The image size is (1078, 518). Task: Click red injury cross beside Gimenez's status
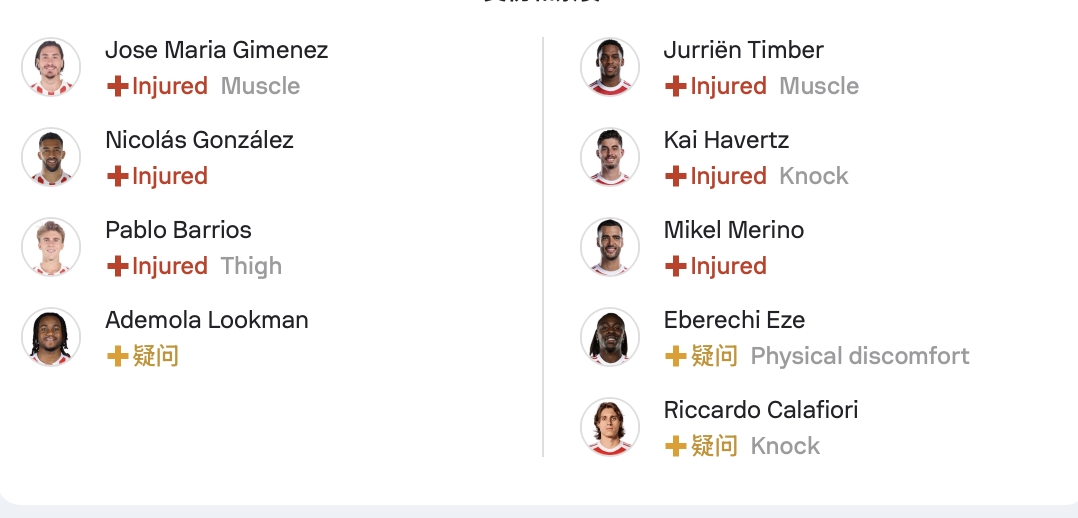point(118,87)
